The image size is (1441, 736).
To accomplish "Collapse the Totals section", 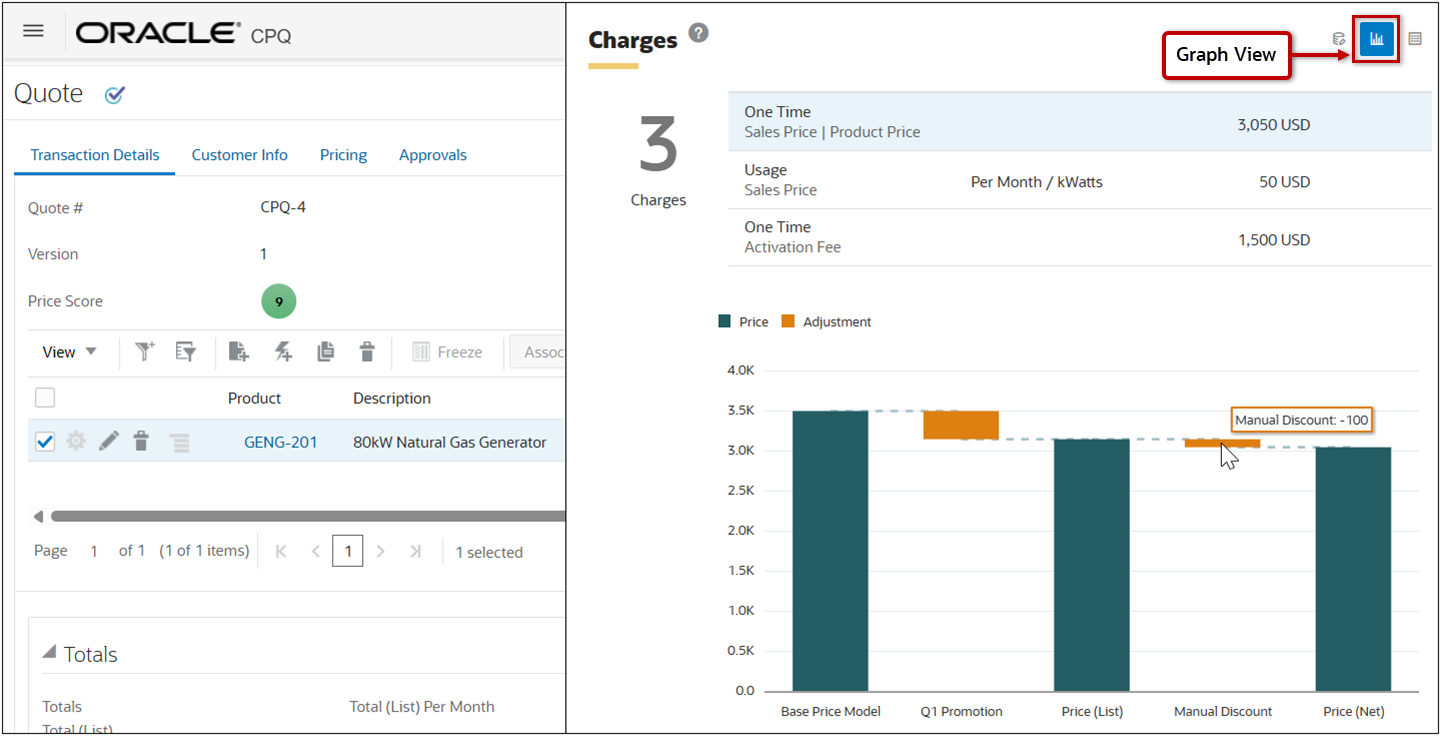I will pyautogui.click(x=49, y=653).
